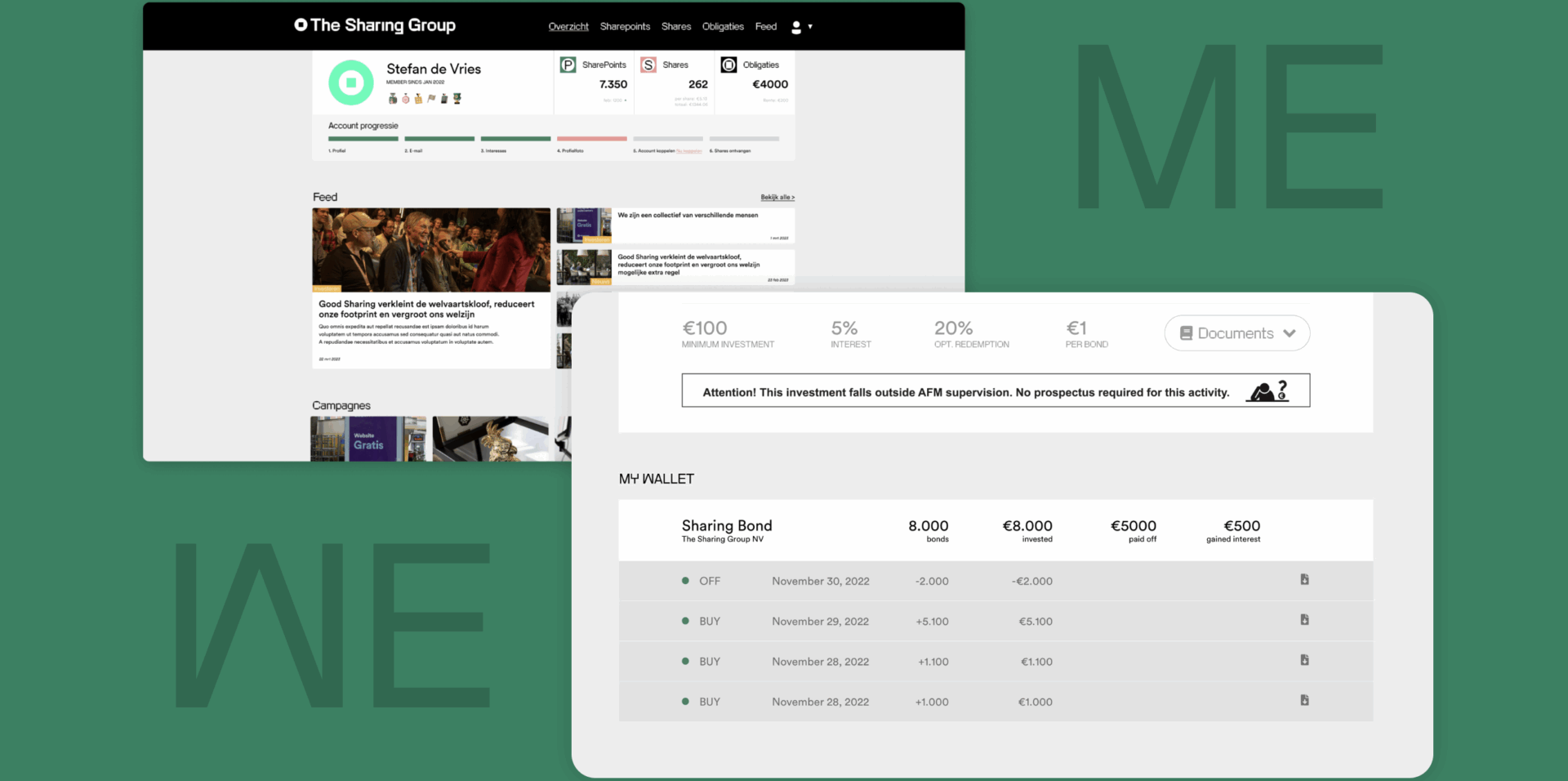Open the Feed navigation item
This screenshot has width=1568, height=781.
coord(766,27)
